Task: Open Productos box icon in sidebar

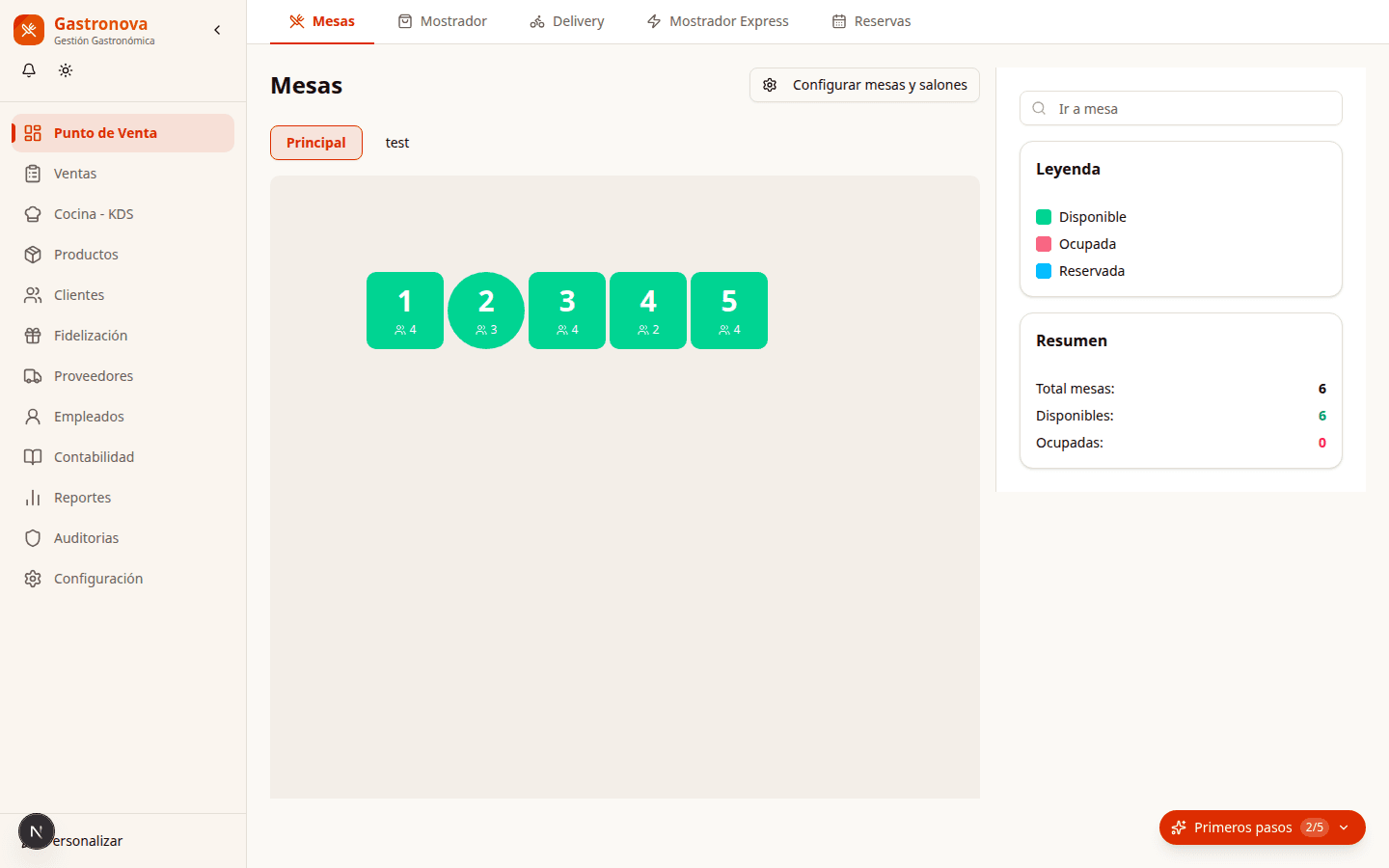Action: coord(33,255)
